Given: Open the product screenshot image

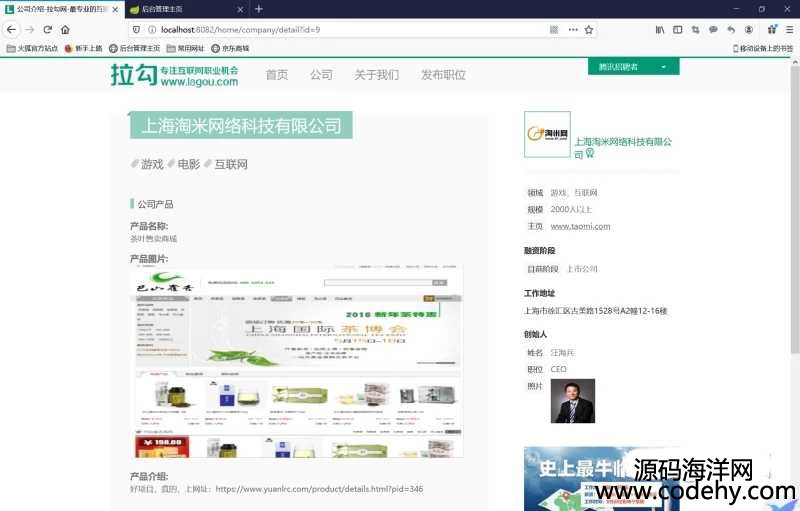Looking at the screenshot, I should [x=296, y=361].
